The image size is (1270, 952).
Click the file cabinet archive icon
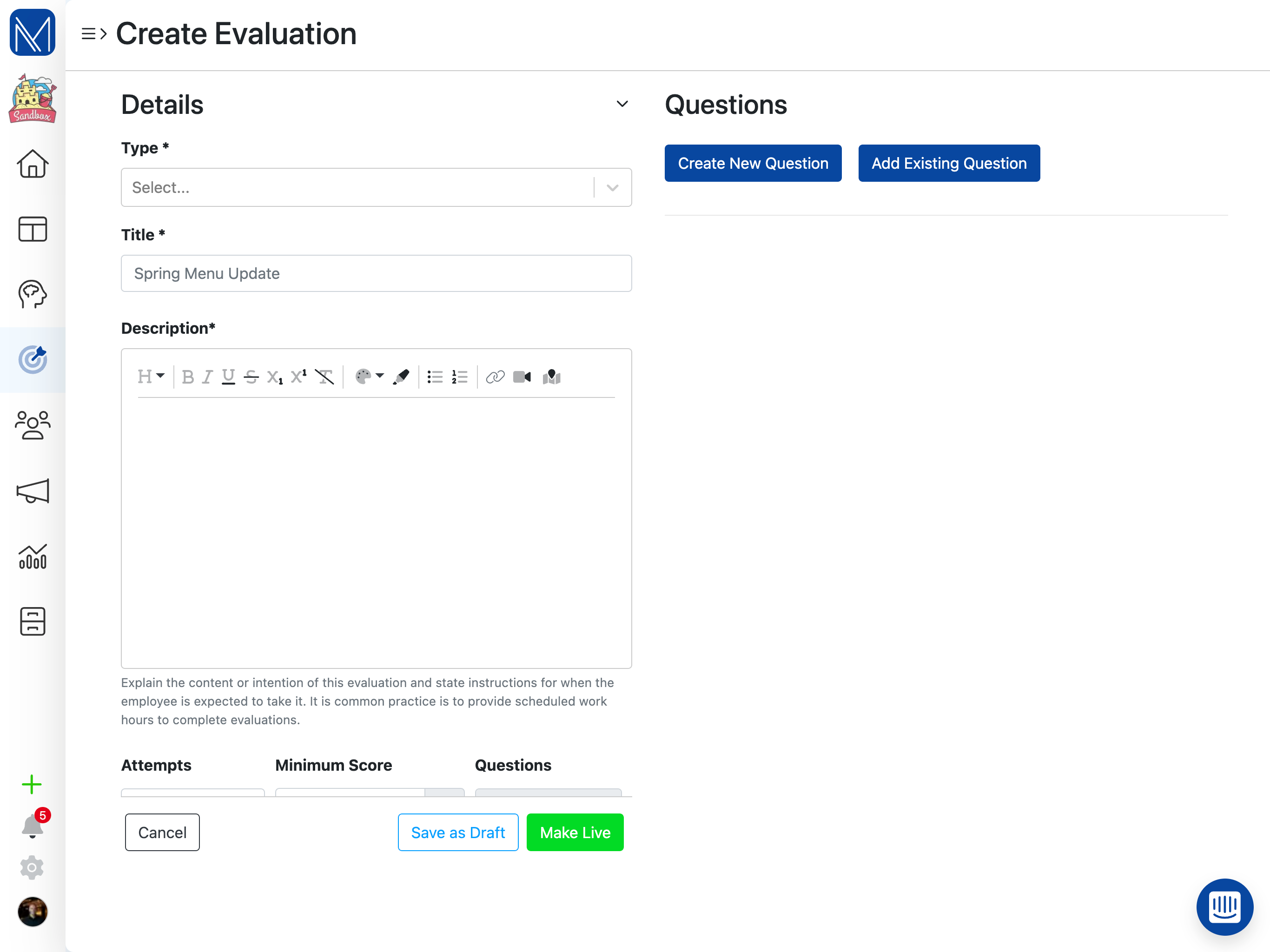coord(33,621)
